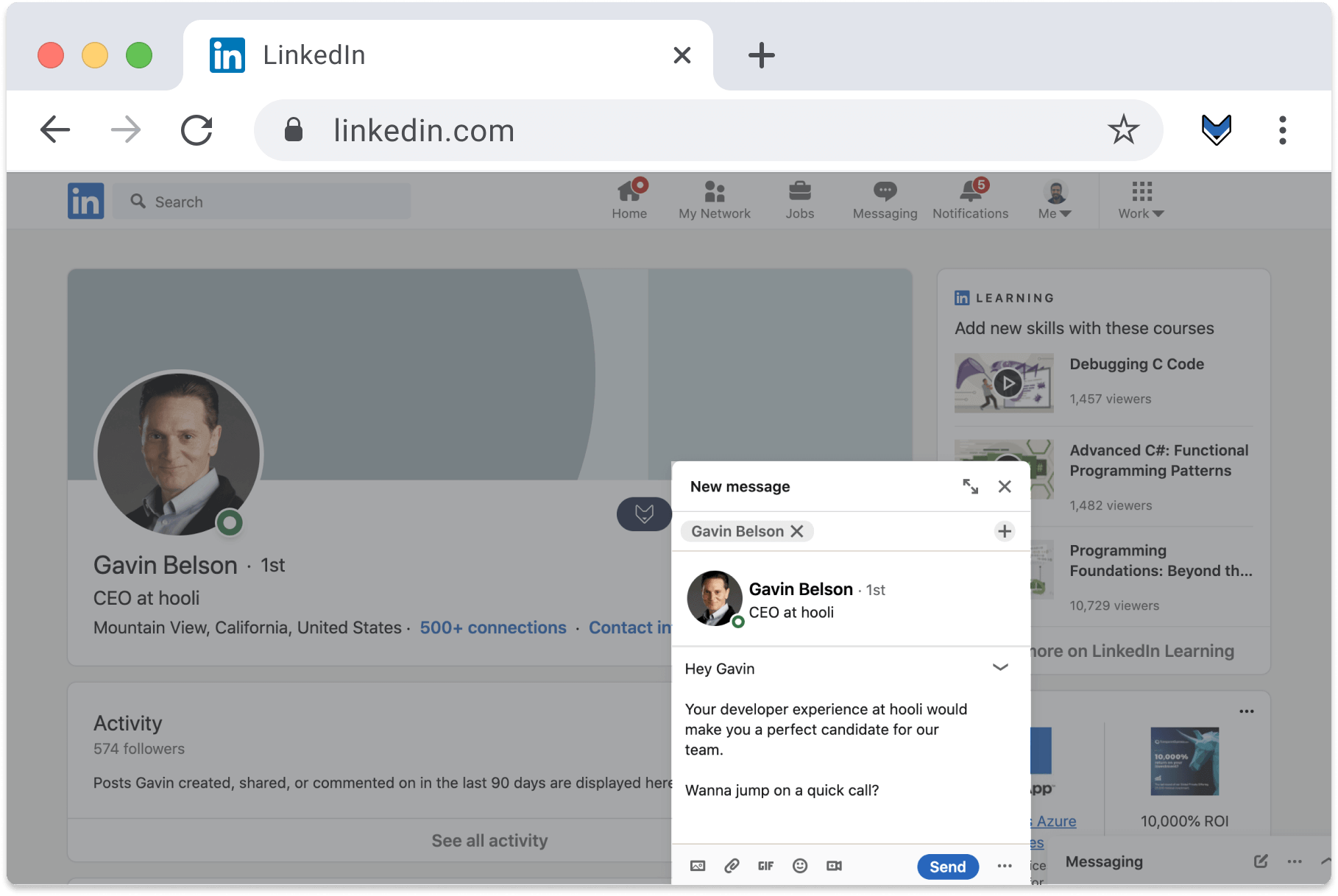Click in the message body text
Image resolution: width=1338 pixels, height=896 pixels.
click(x=826, y=730)
